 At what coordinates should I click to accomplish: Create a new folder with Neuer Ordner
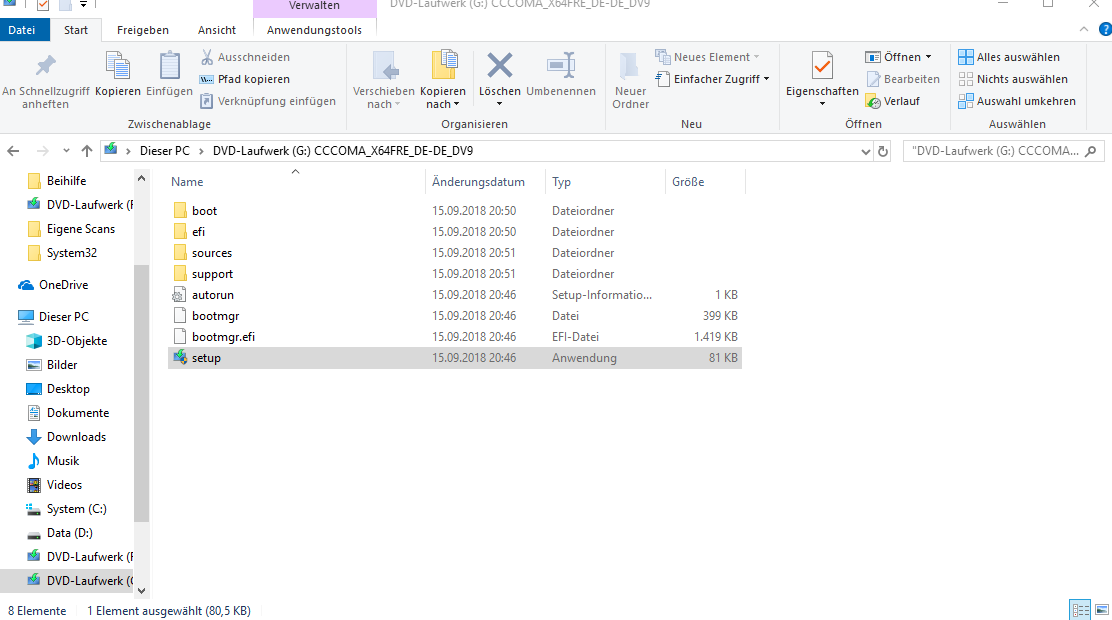tap(630, 80)
